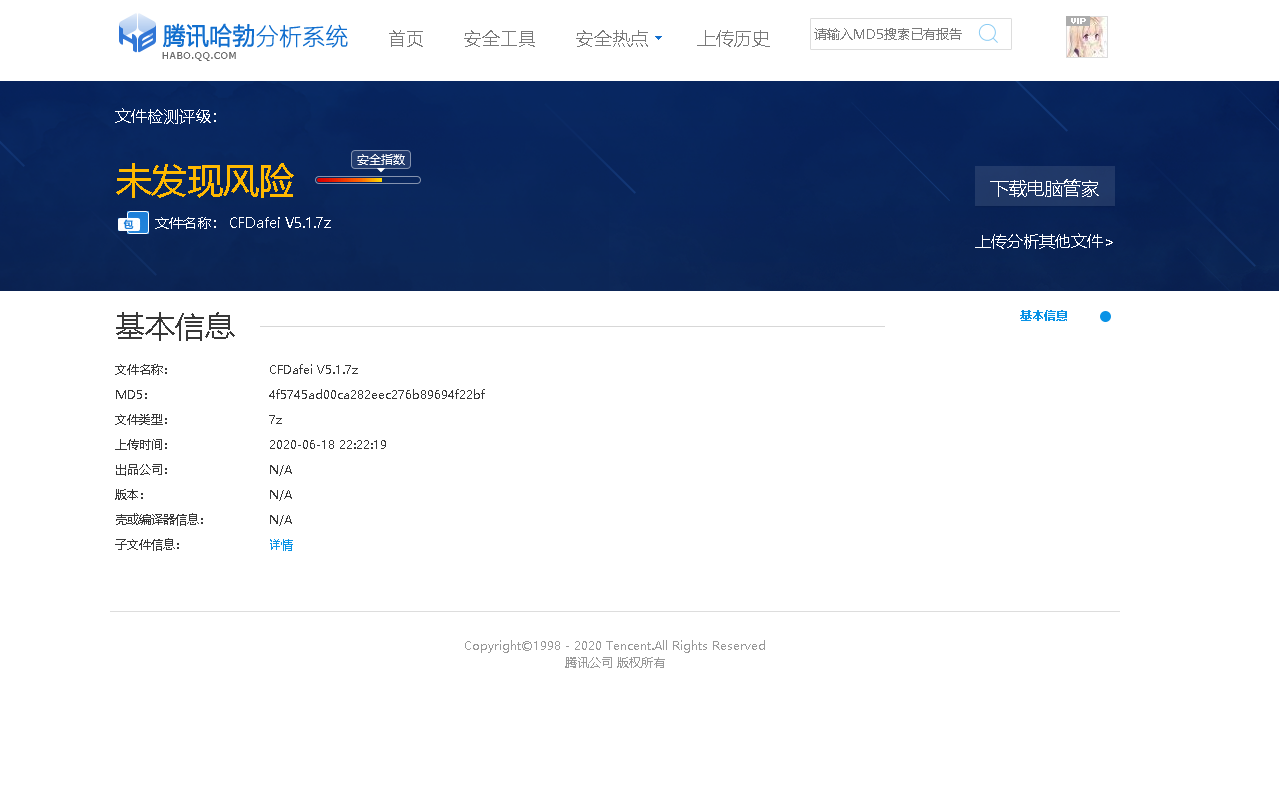Viewport: 1279px width, 789px height.
Task: Click the Tencent Habo analysis system logo
Action: pos(233,37)
